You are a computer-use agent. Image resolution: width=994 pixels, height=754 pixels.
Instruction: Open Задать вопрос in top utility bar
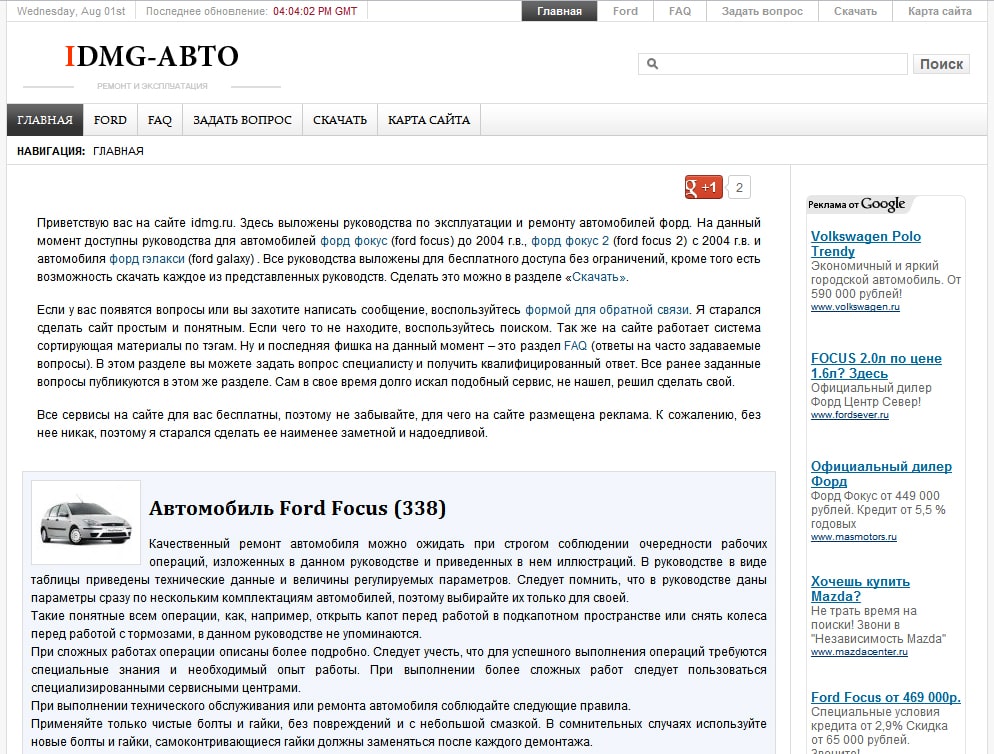point(762,11)
